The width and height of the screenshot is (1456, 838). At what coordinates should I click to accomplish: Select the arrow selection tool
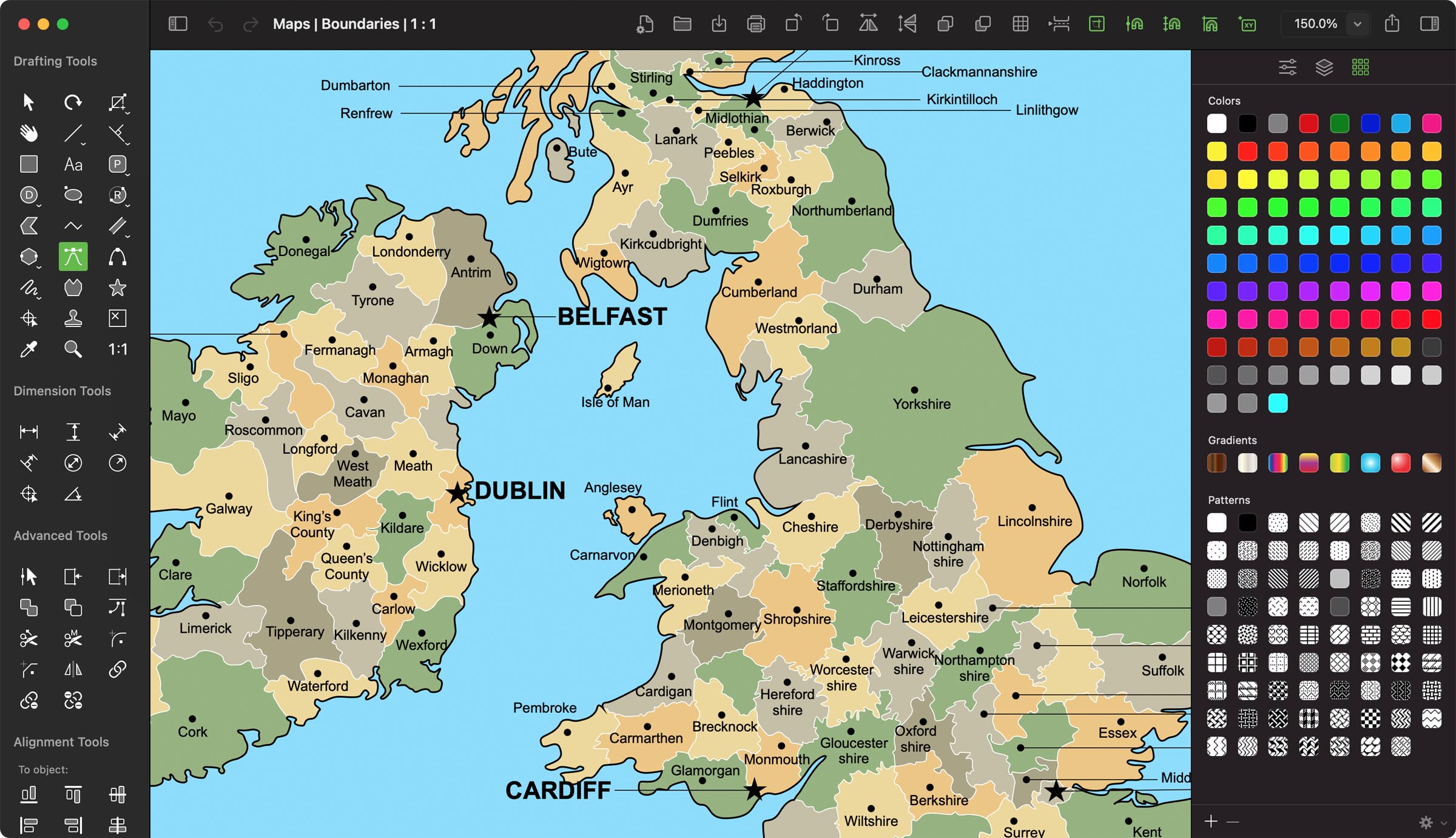point(29,102)
